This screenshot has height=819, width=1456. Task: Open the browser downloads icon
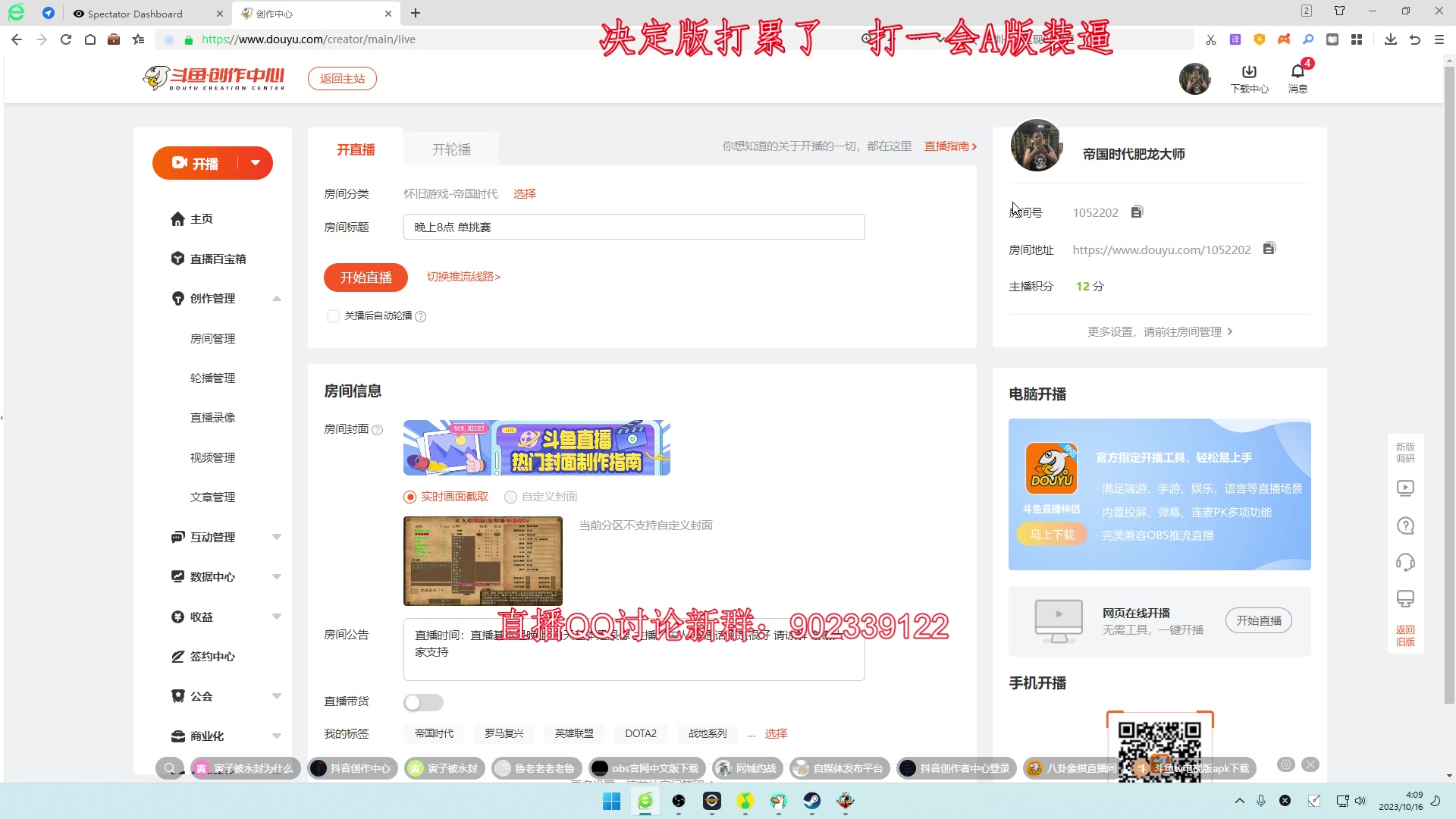pyautogui.click(x=1390, y=39)
